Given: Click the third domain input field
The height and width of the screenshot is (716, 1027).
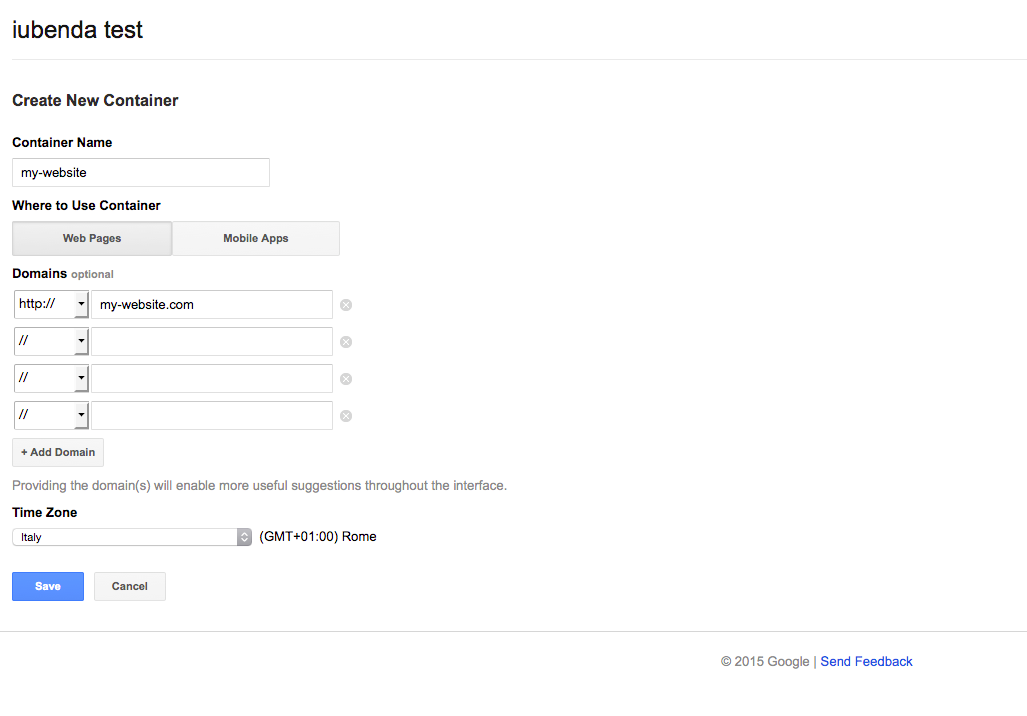Looking at the screenshot, I should (212, 379).
